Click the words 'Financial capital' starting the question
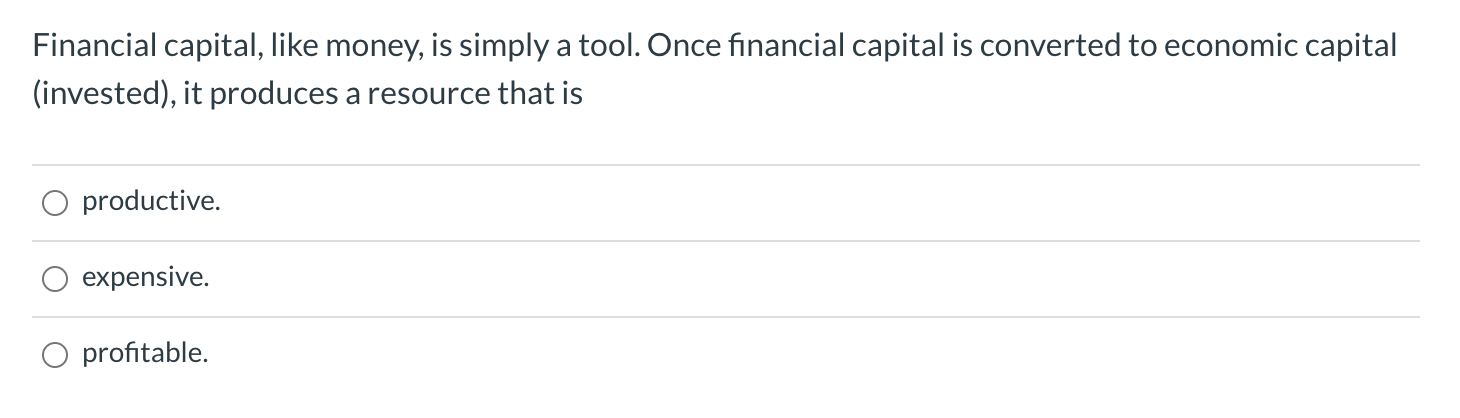 [x=135, y=46]
